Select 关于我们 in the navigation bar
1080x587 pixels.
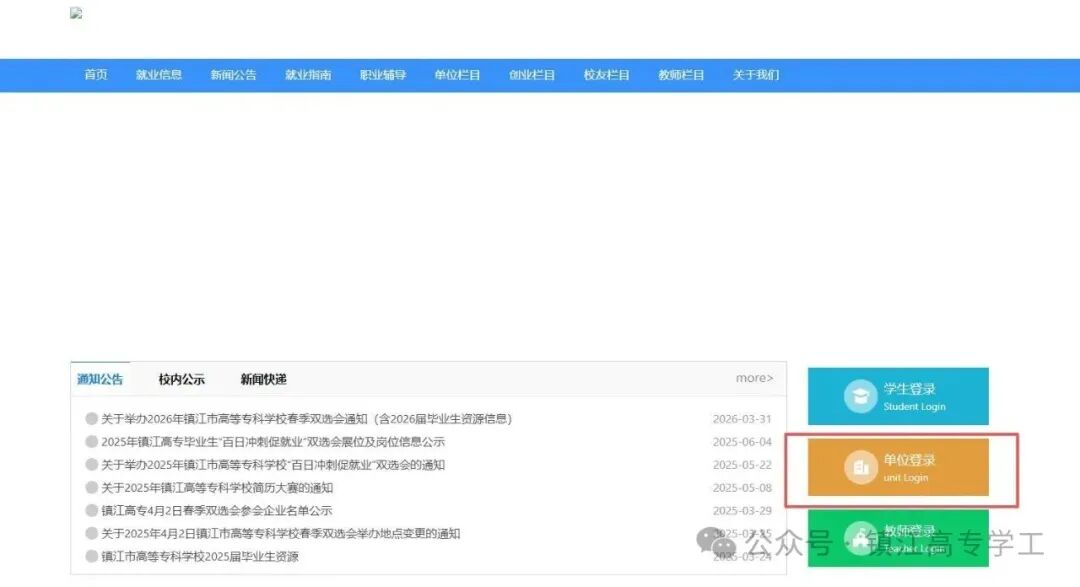tap(755, 75)
